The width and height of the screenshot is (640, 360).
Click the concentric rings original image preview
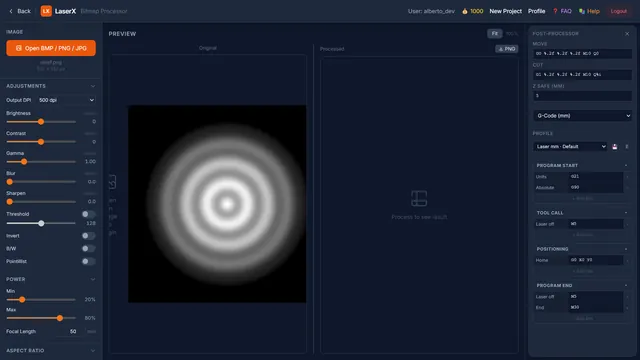point(217,204)
